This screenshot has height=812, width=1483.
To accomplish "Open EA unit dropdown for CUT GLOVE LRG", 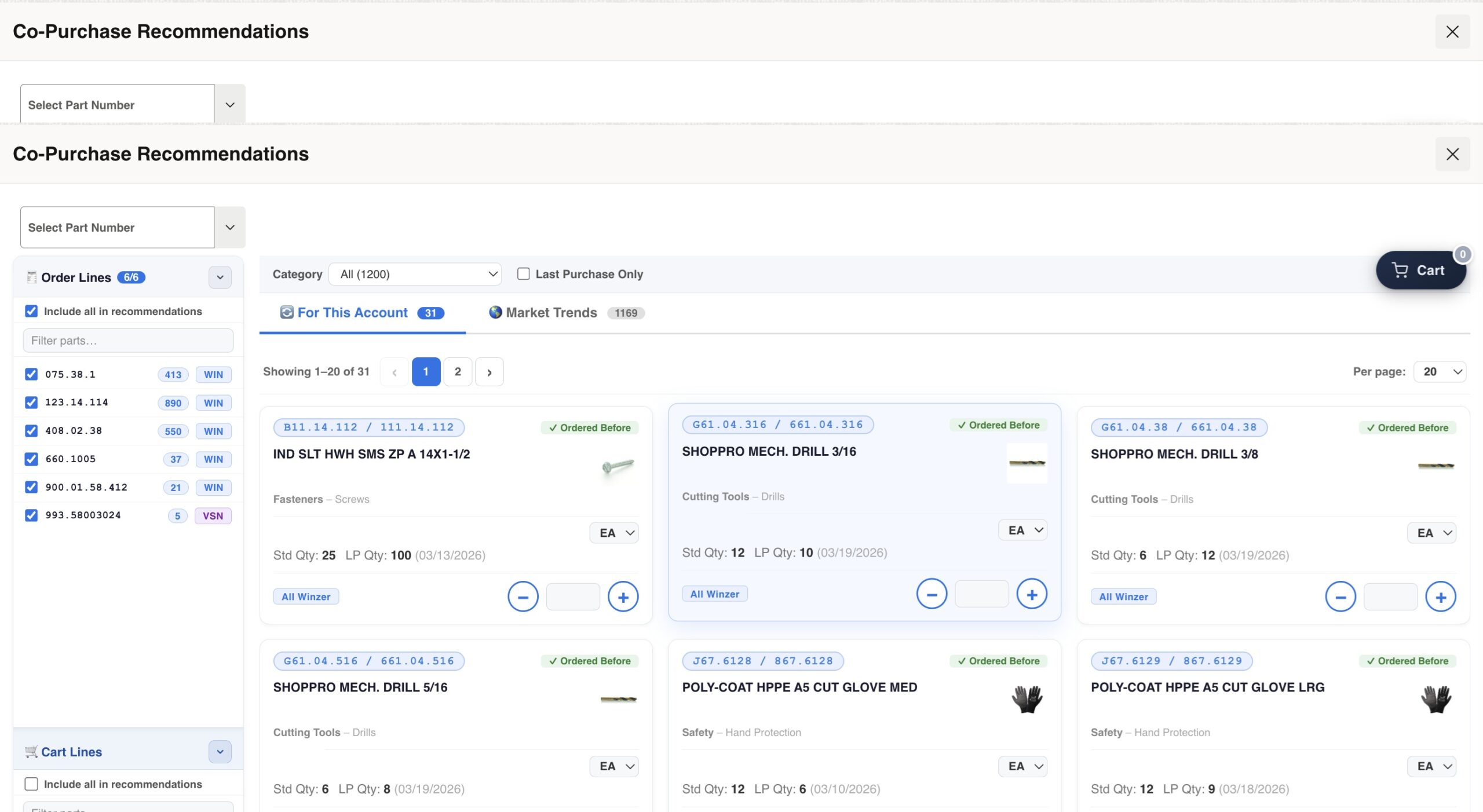I will pyautogui.click(x=1431, y=766).
